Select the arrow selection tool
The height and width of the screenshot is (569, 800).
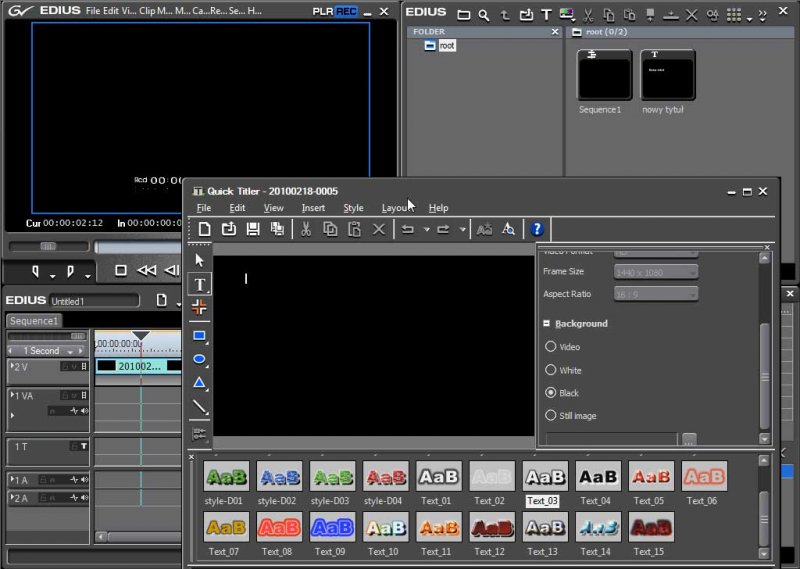coord(200,260)
